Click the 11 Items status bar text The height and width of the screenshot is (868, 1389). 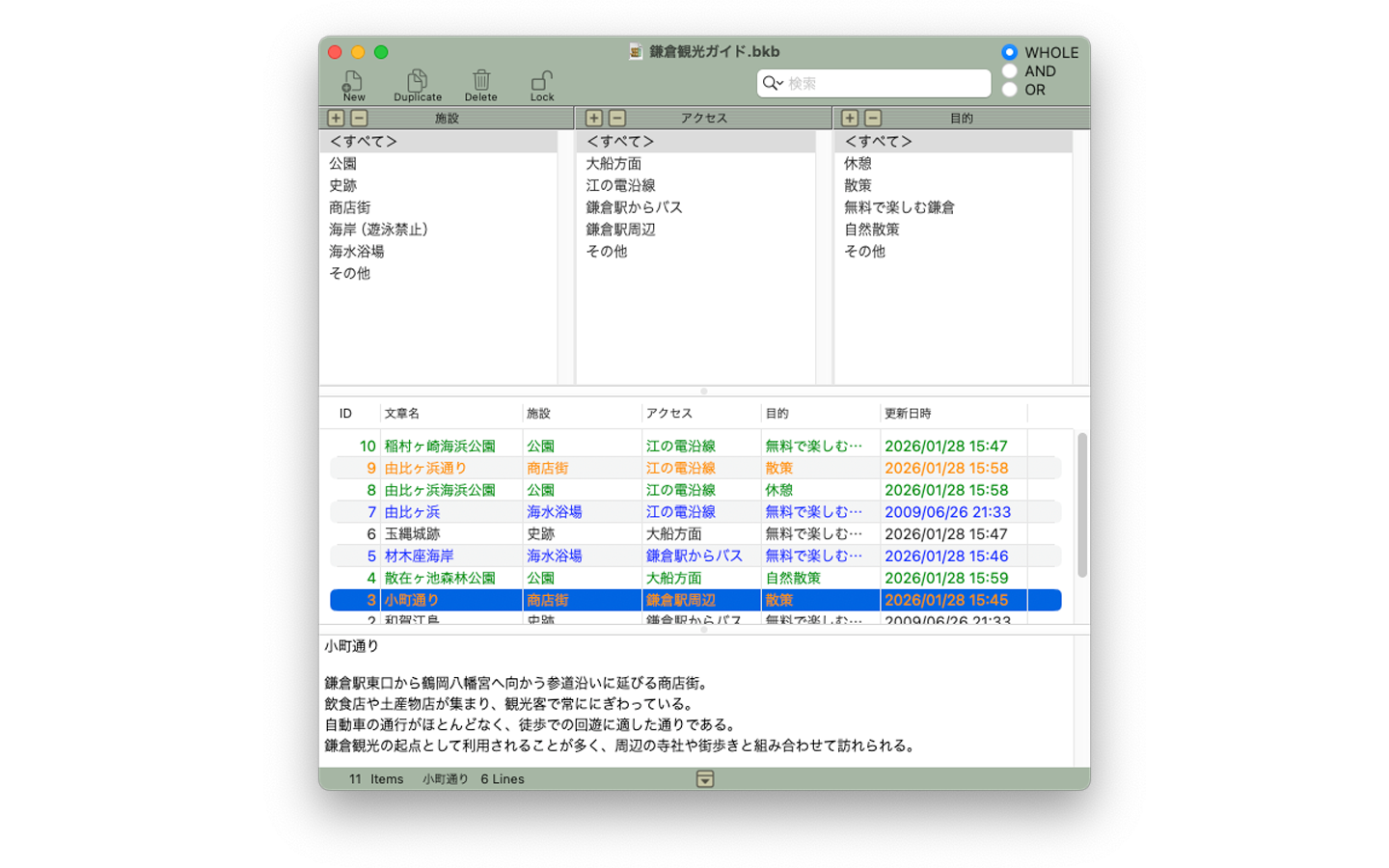(x=376, y=779)
